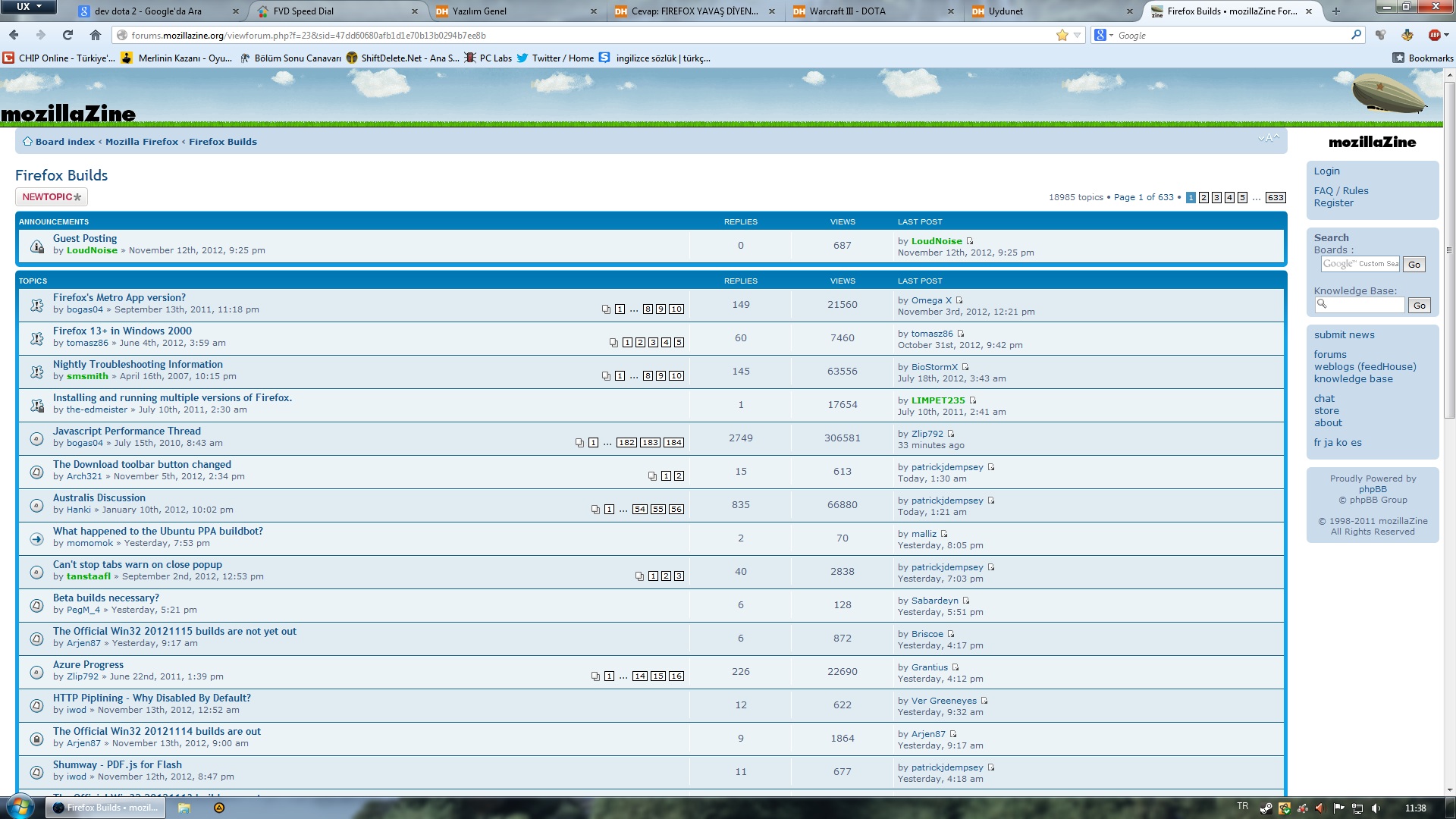The width and height of the screenshot is (1456, 819).
Task: Click the TR language indicator in tray
Action: click(1242, 807)
